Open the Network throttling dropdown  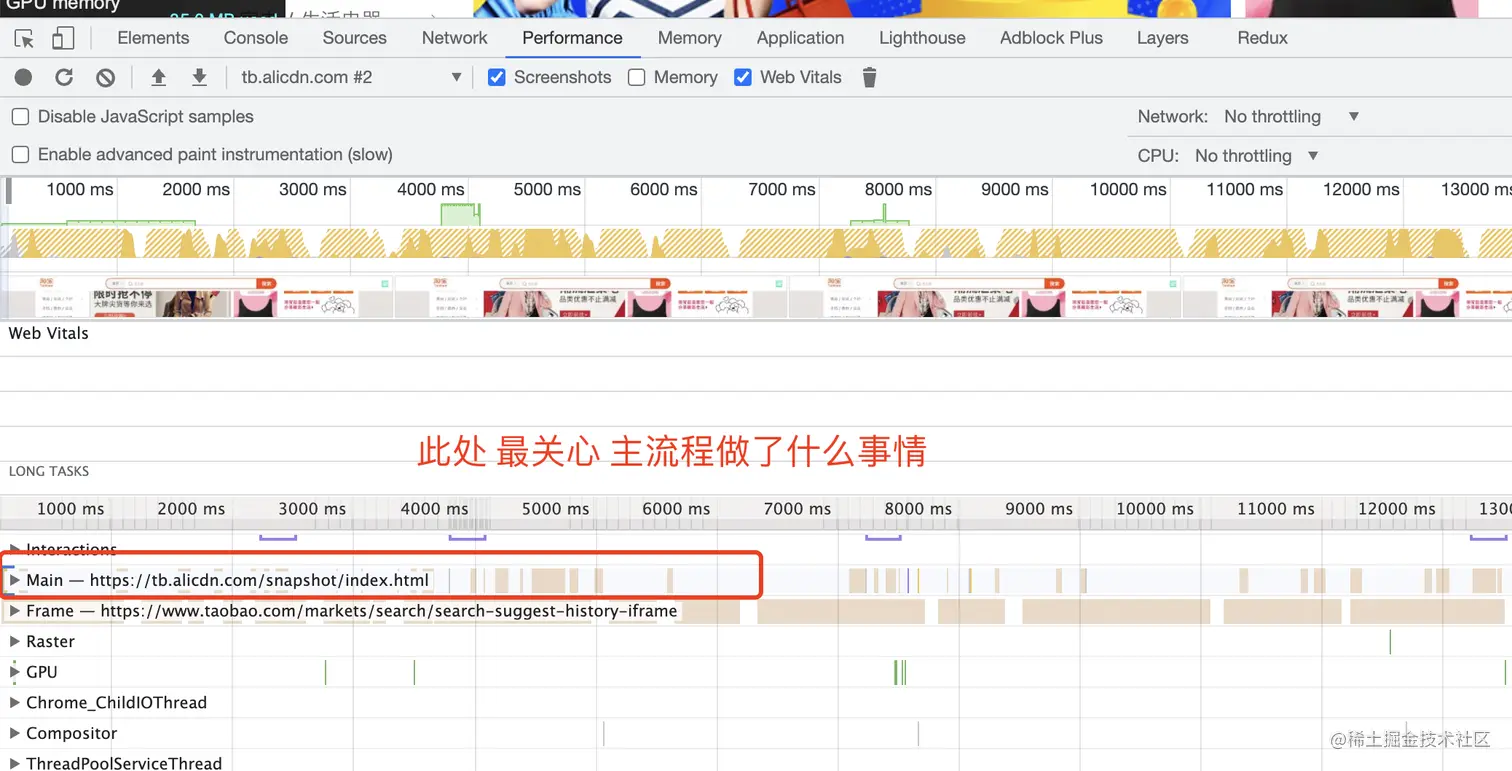pos(1291,117)
